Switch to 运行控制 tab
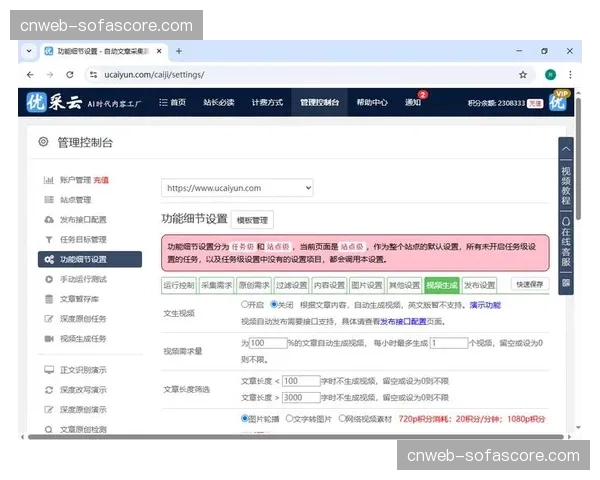The height and width of the screenshot is (480, 600). [x=179, y=286]
